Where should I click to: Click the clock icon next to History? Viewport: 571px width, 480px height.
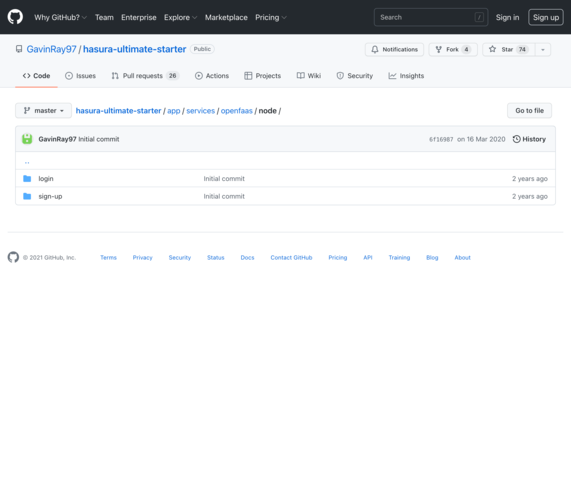[516, 139]
